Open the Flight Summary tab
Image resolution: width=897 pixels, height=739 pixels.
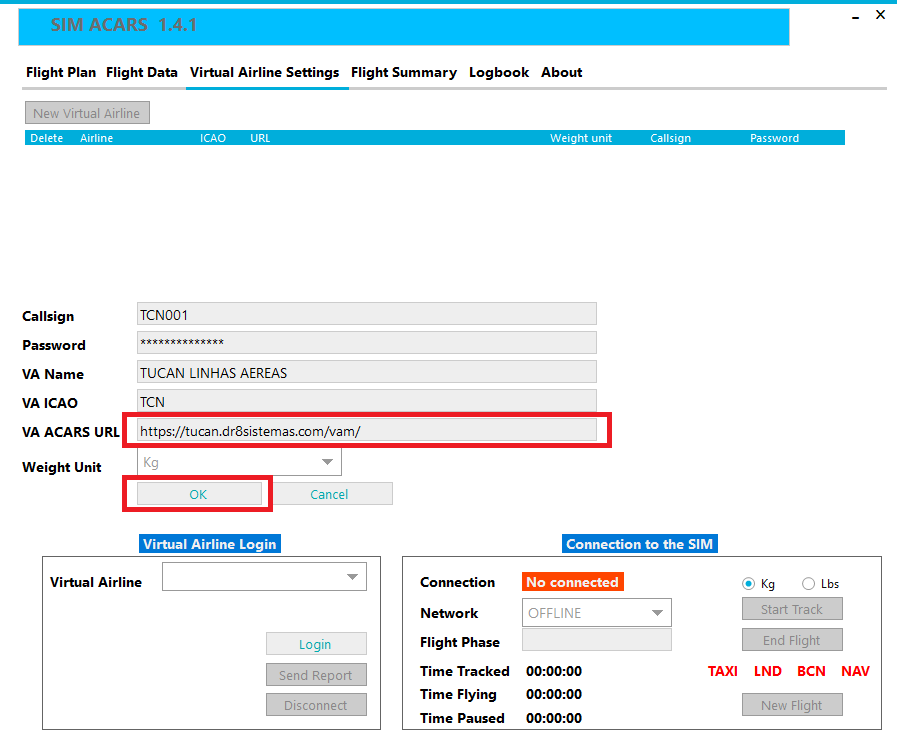coord(403,72)
